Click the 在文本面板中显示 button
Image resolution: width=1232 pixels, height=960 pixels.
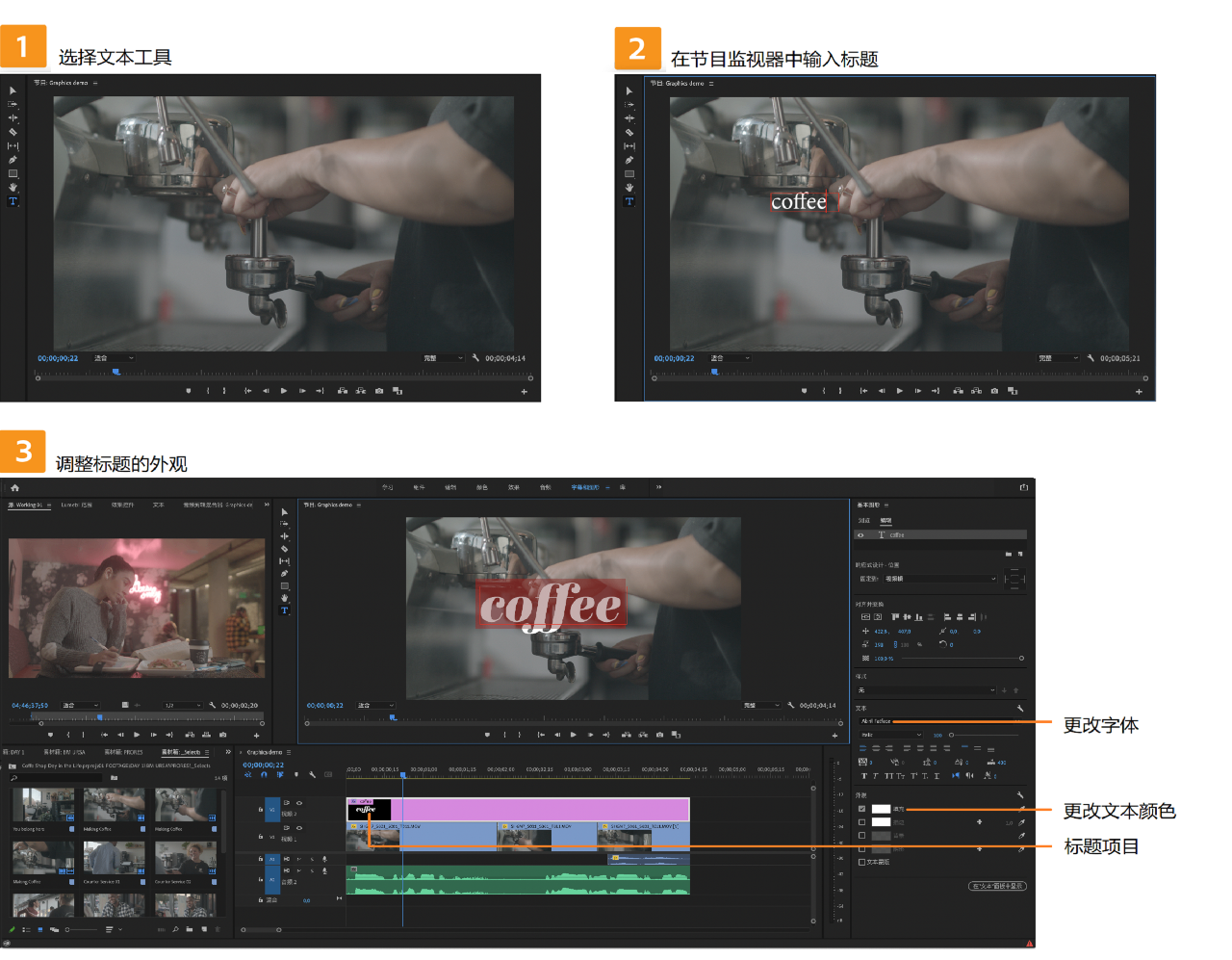[x=997, y=886]
